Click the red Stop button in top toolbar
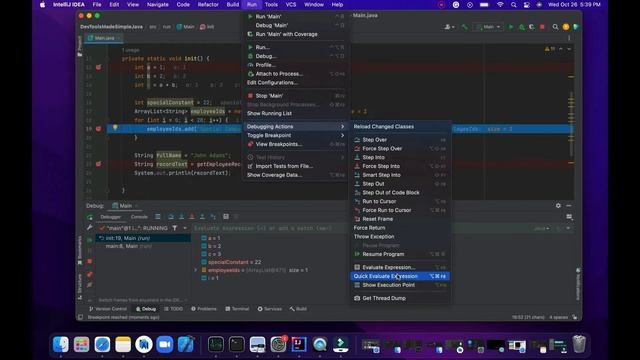Image resolution: width=640 pixels, height=360 pixels. [542, 27]
